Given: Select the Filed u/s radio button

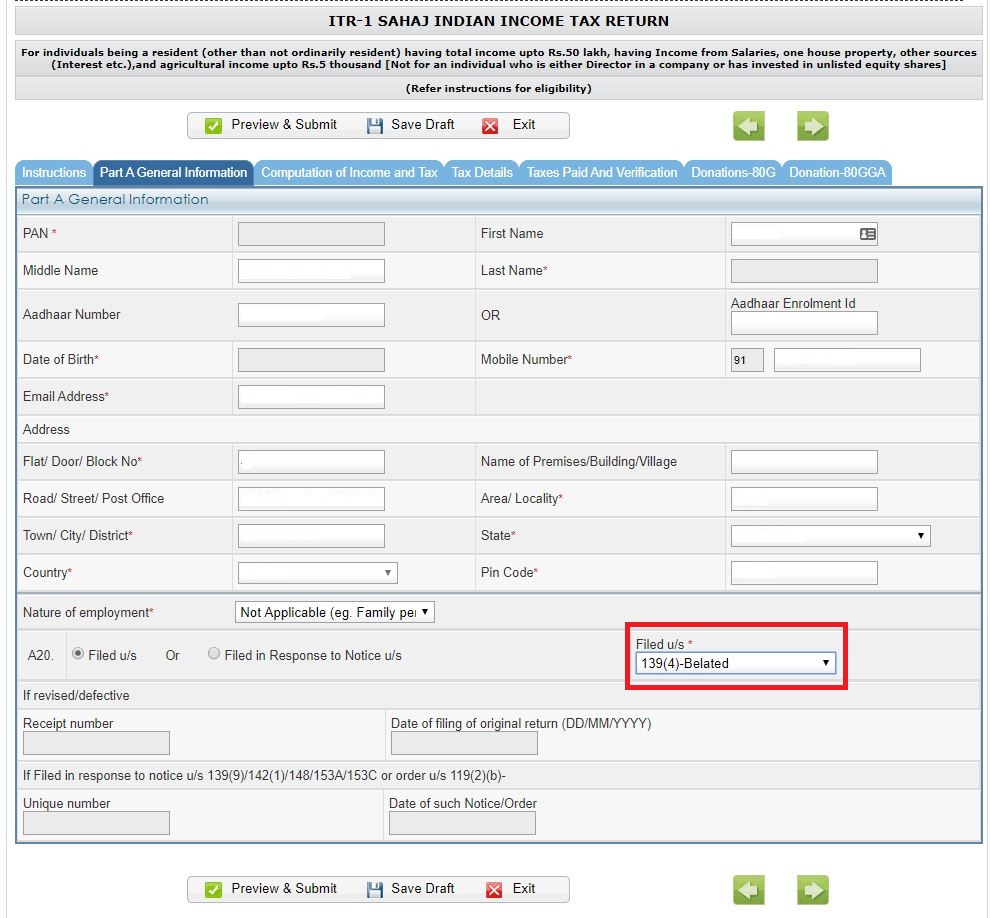Looking at the screenshot, I should click(x=79, y=655).
